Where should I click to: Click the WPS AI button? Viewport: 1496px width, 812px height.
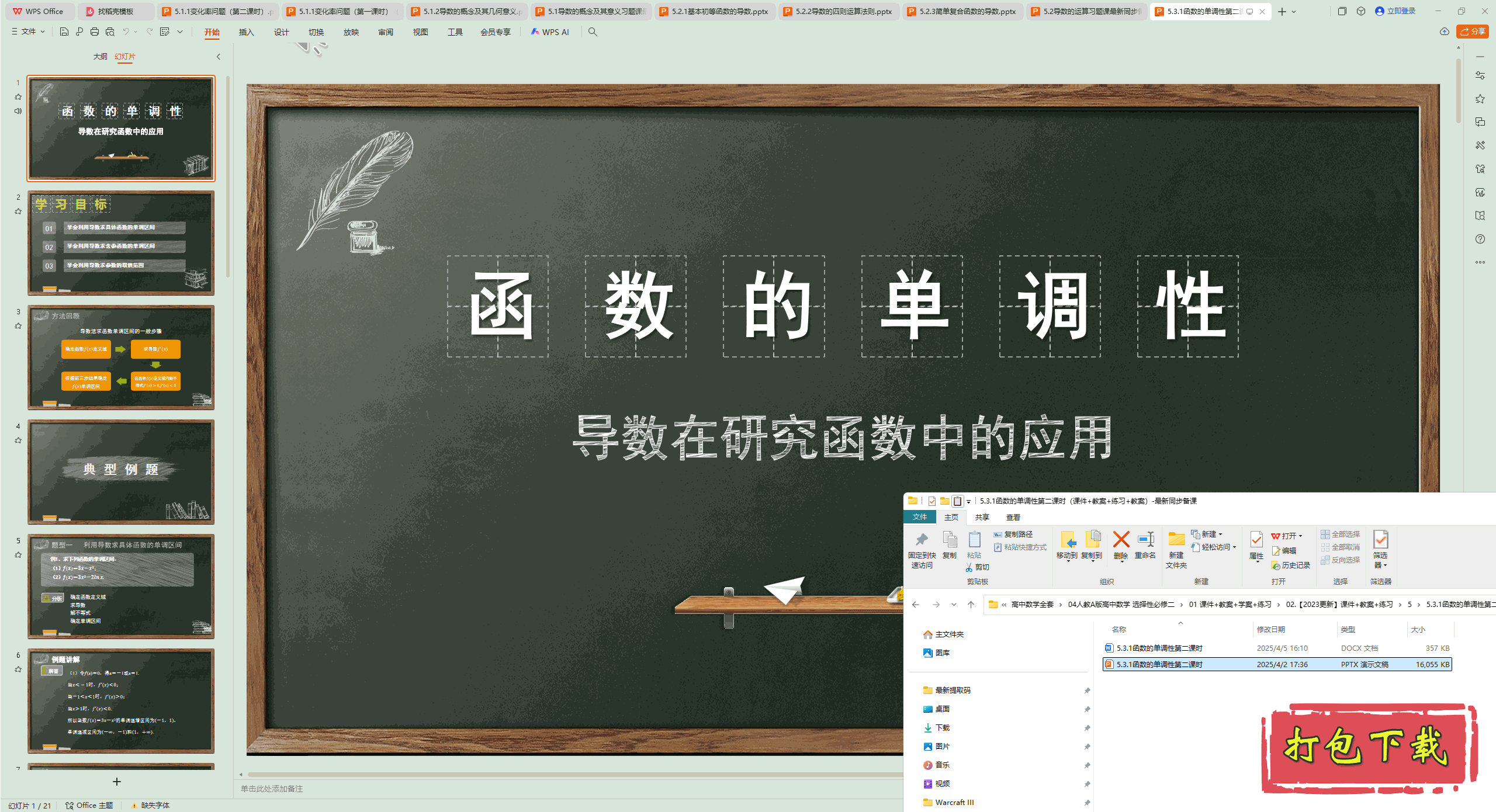550,32
